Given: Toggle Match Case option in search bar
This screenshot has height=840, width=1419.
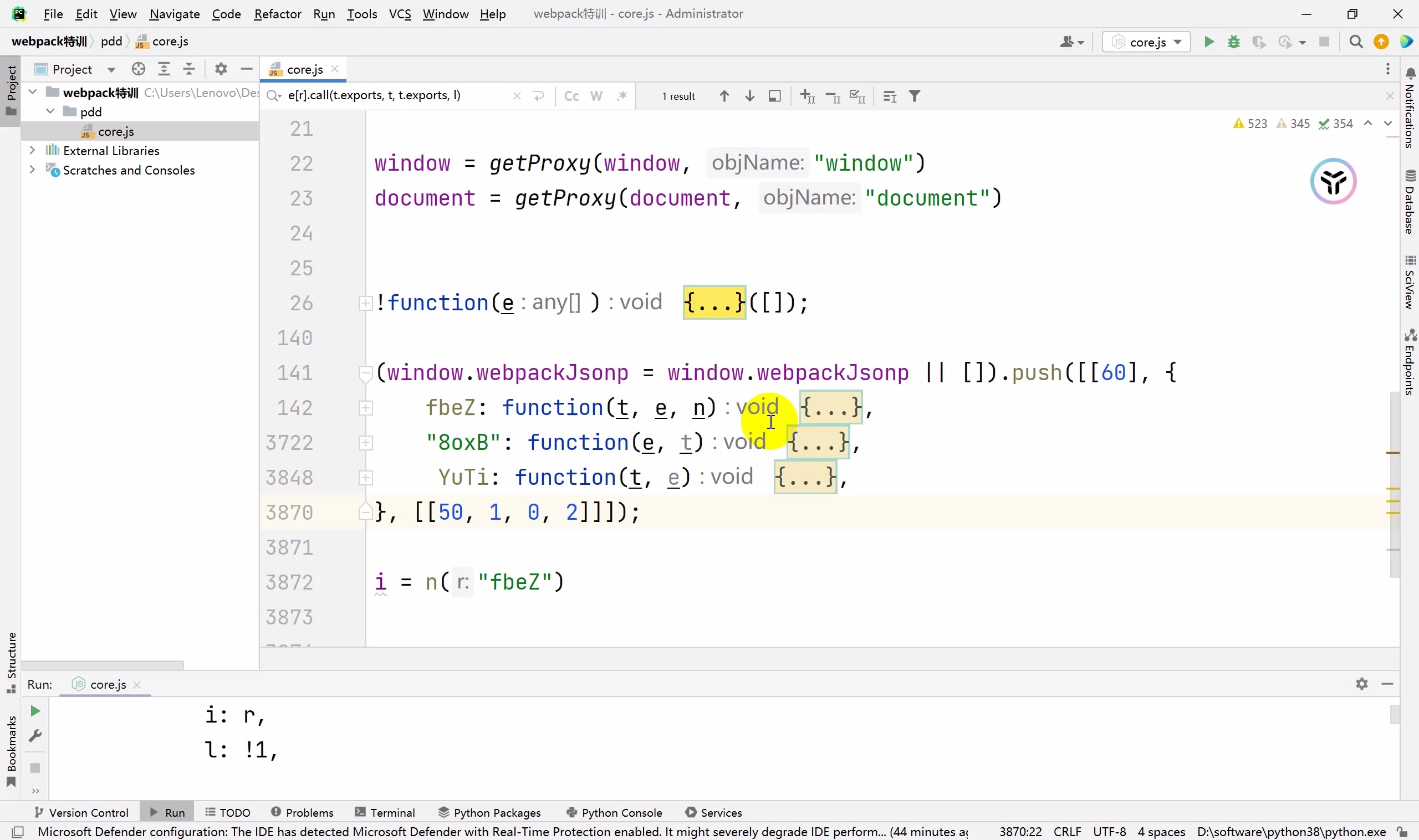Looking at the screenshot, I should [571, 96].
